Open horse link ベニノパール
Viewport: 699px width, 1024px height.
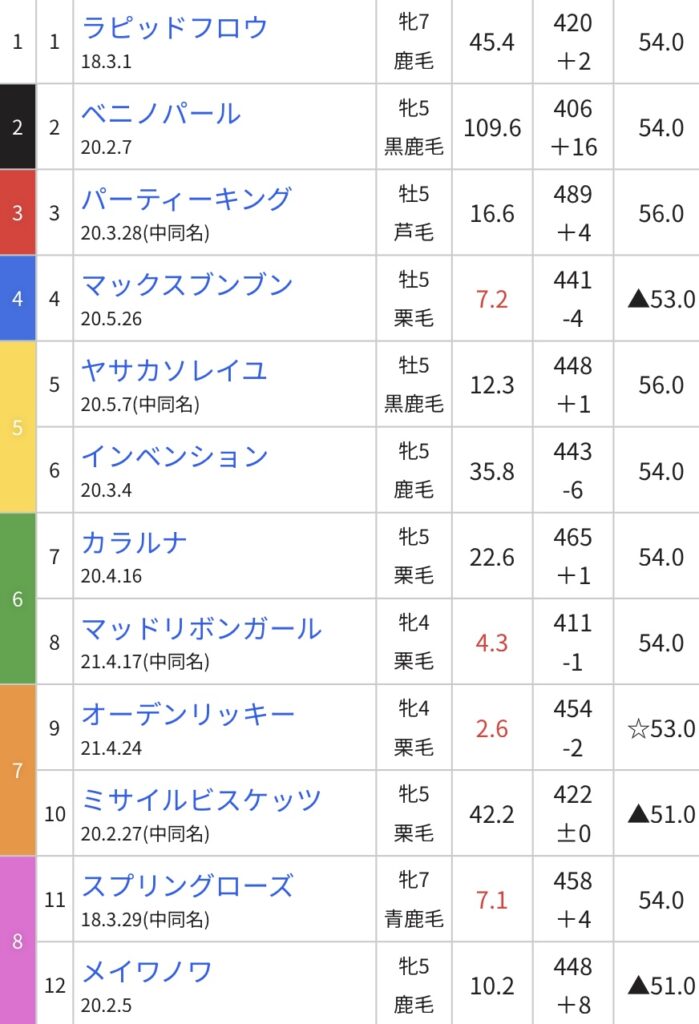(161, 113)
